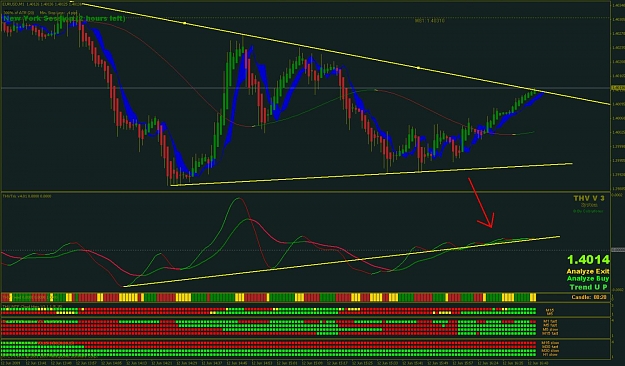Click the M30 fast row label
Screen dimensions: 625x366
(x=550, y=347)
